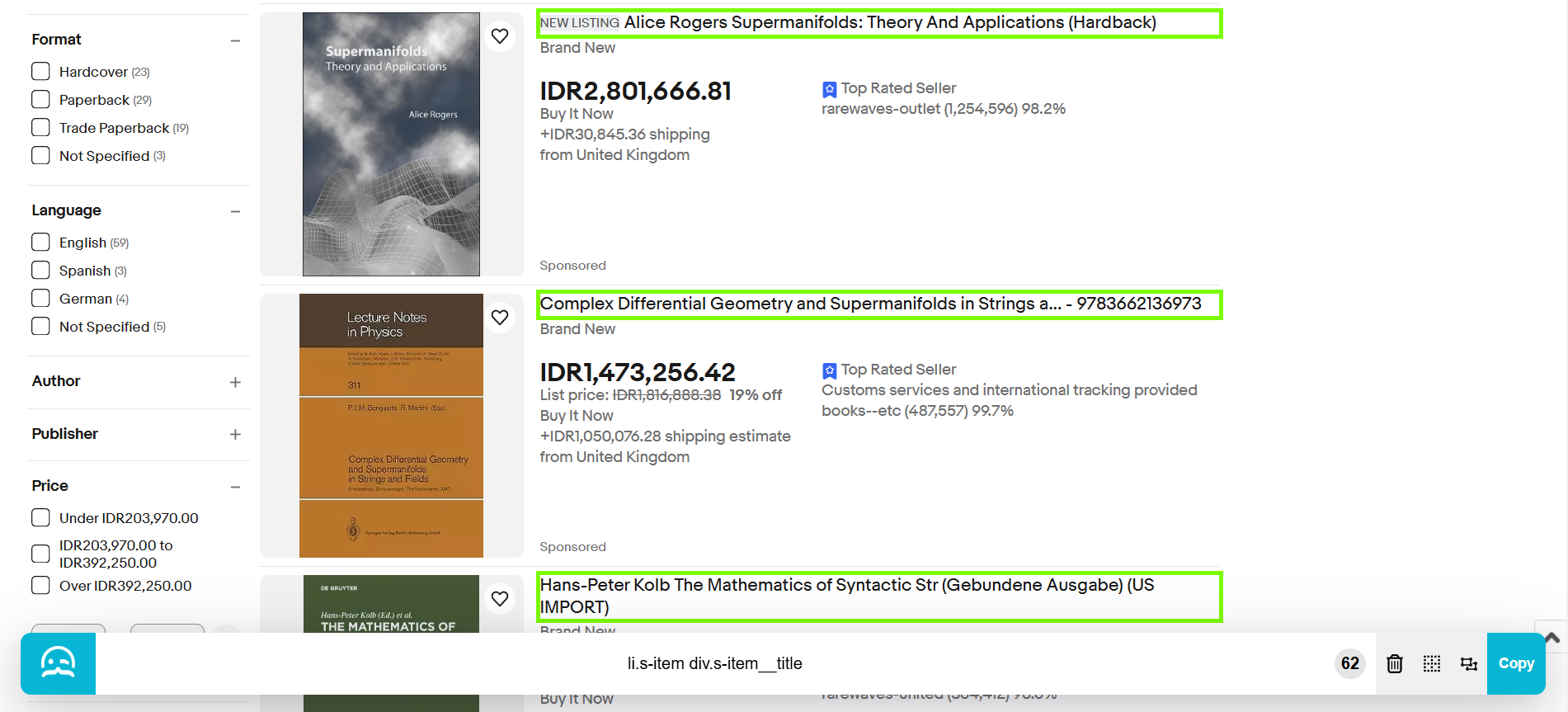
Task: Select the Spanish language checkbox
Action: tap(40, 271)
